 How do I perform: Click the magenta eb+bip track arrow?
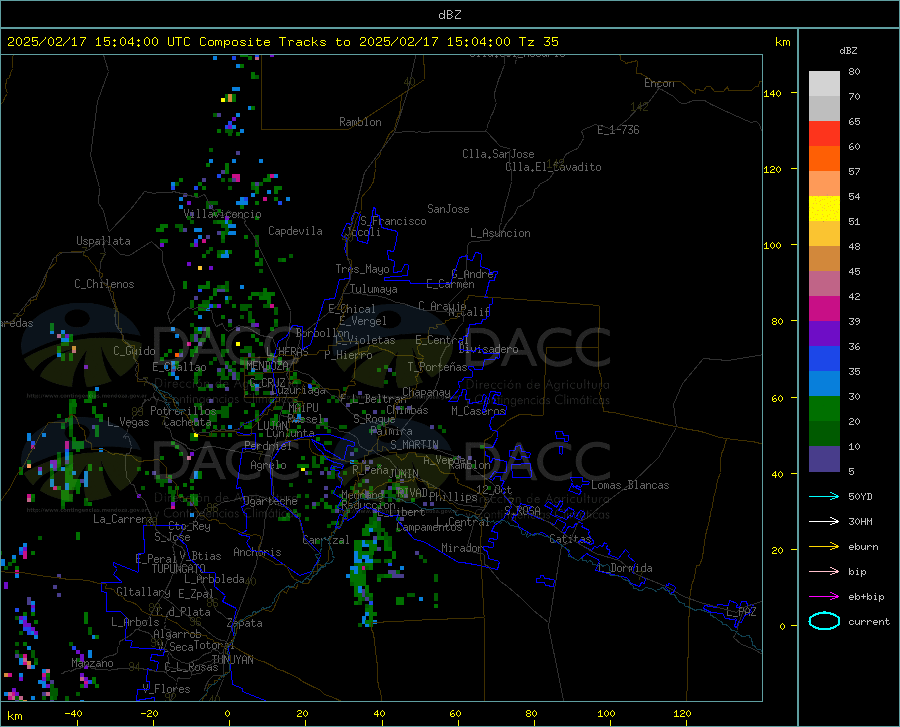[x=824, y=597]
